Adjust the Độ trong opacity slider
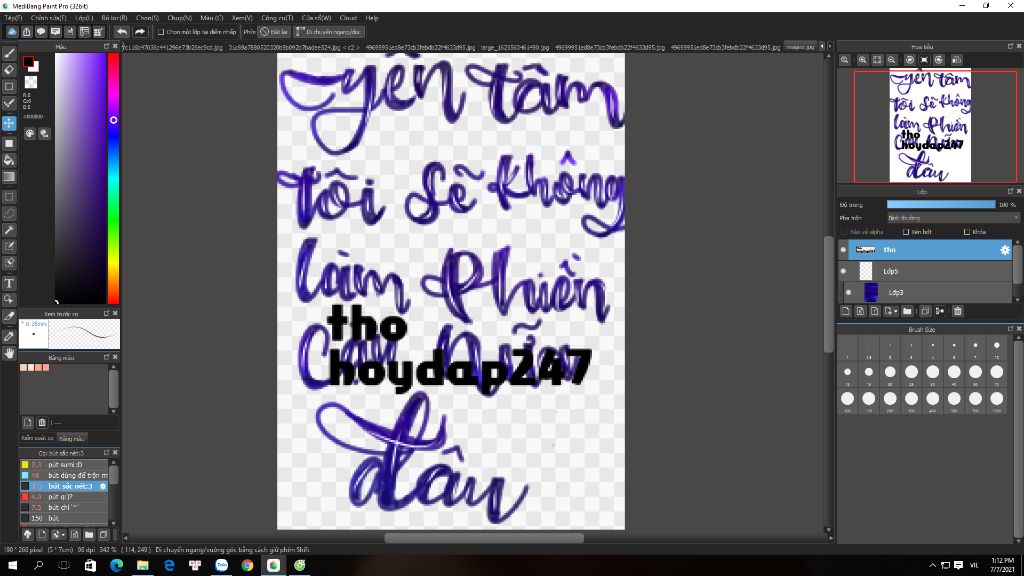 (940, 204)
